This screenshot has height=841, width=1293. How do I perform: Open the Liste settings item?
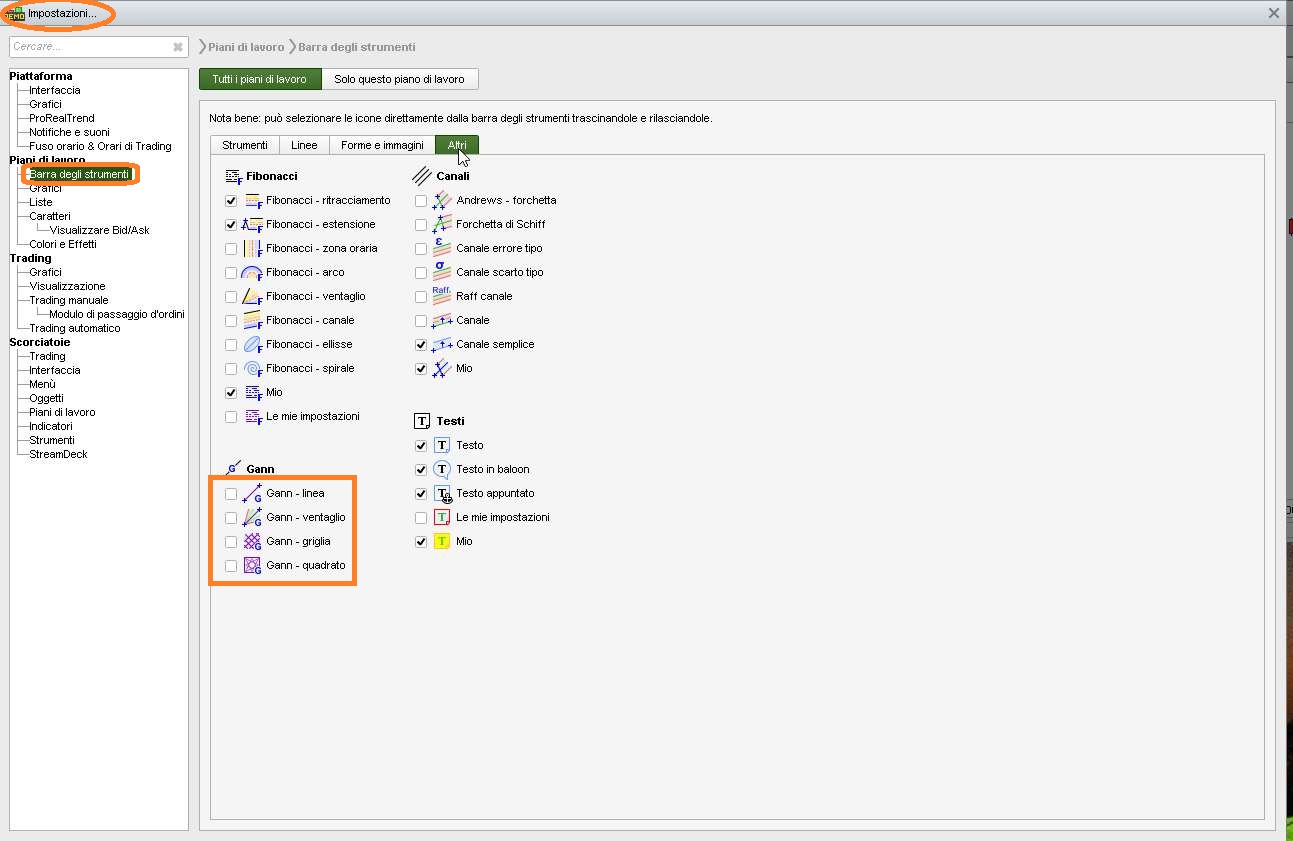41,202
